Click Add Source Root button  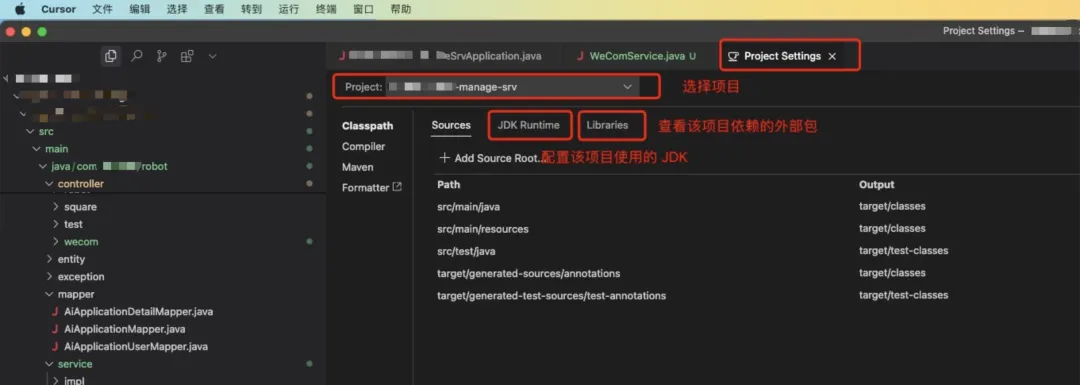click(492, 158)
